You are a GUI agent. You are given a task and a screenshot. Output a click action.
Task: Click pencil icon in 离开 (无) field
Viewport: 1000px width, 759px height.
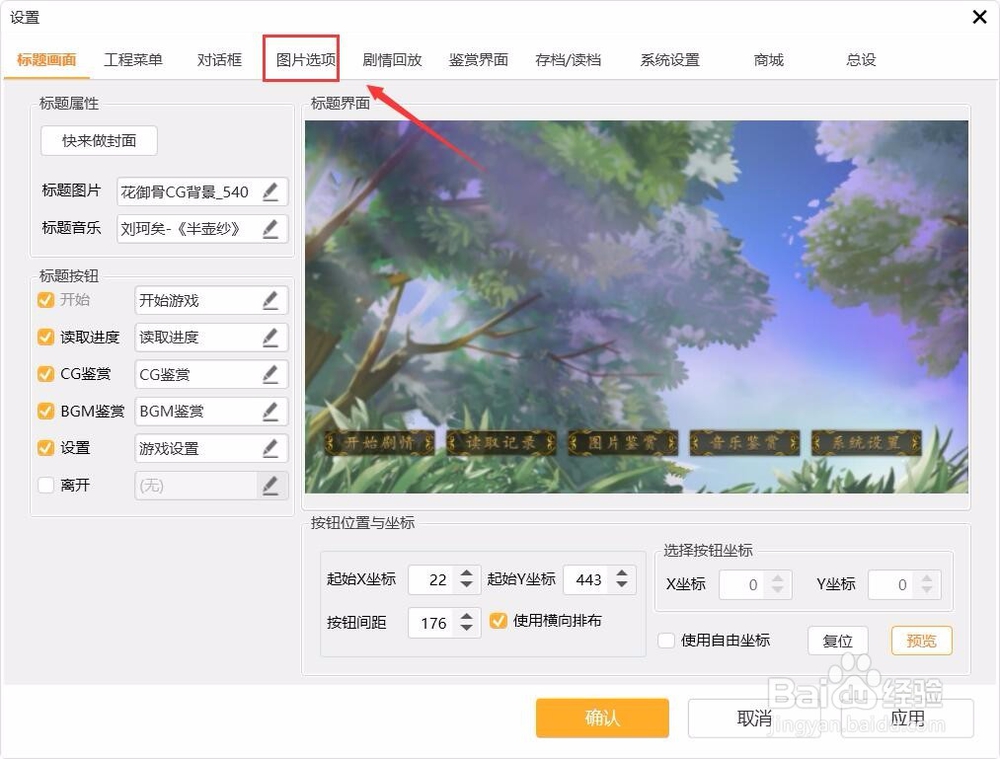click(x=270, y=485)
